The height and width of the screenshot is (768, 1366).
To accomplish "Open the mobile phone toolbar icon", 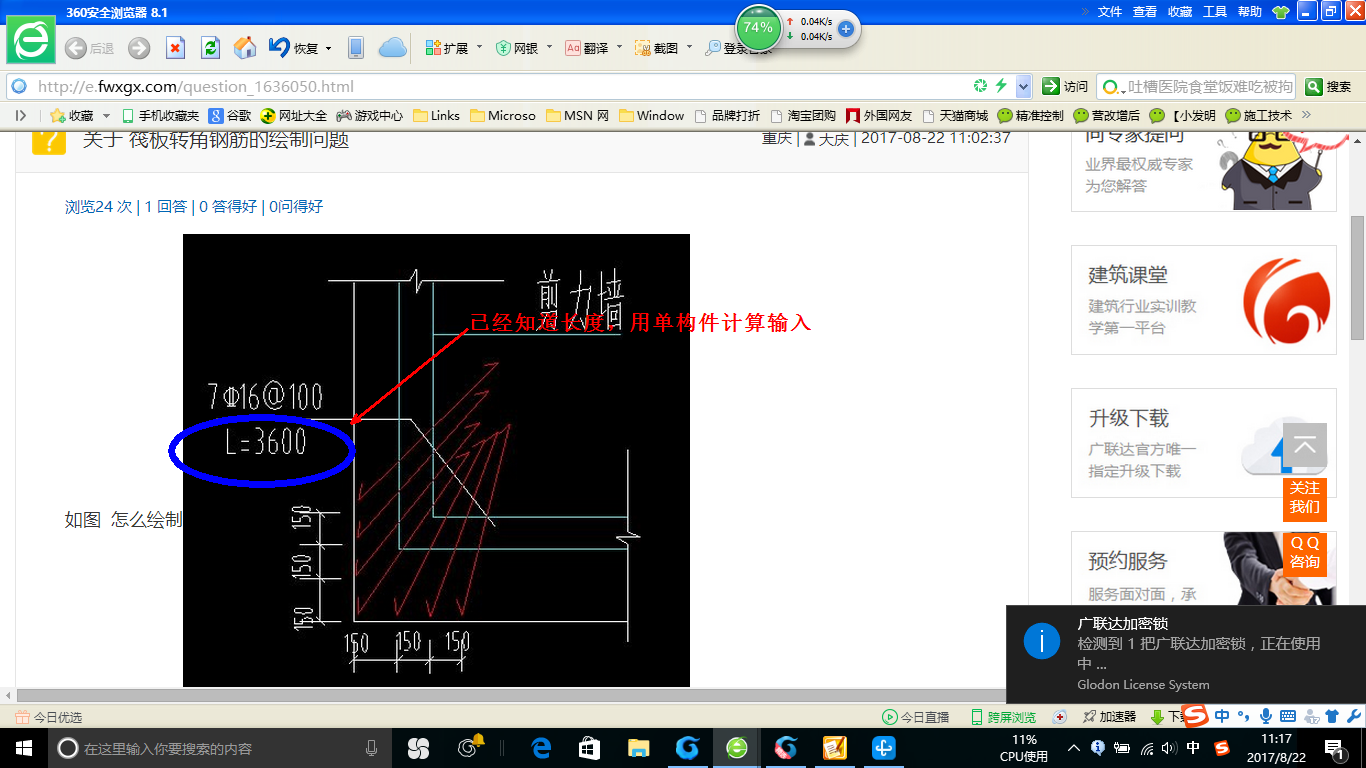I will [x=355, y=48].
